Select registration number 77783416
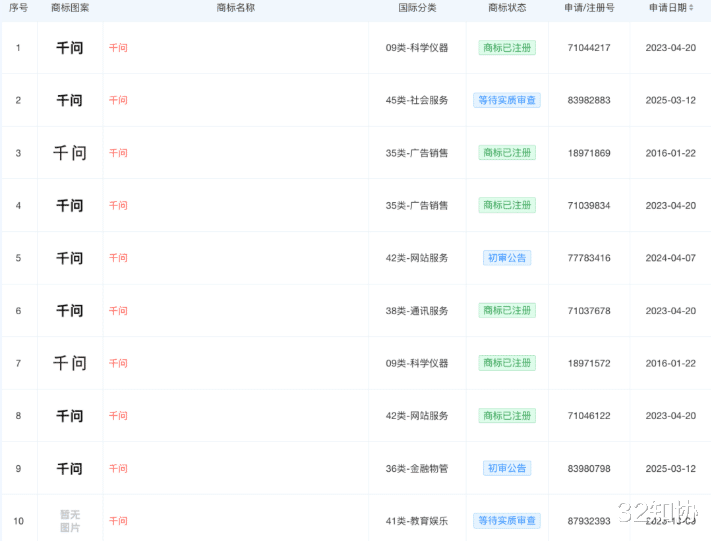This screenshot has height=541, width=711. 589,258
